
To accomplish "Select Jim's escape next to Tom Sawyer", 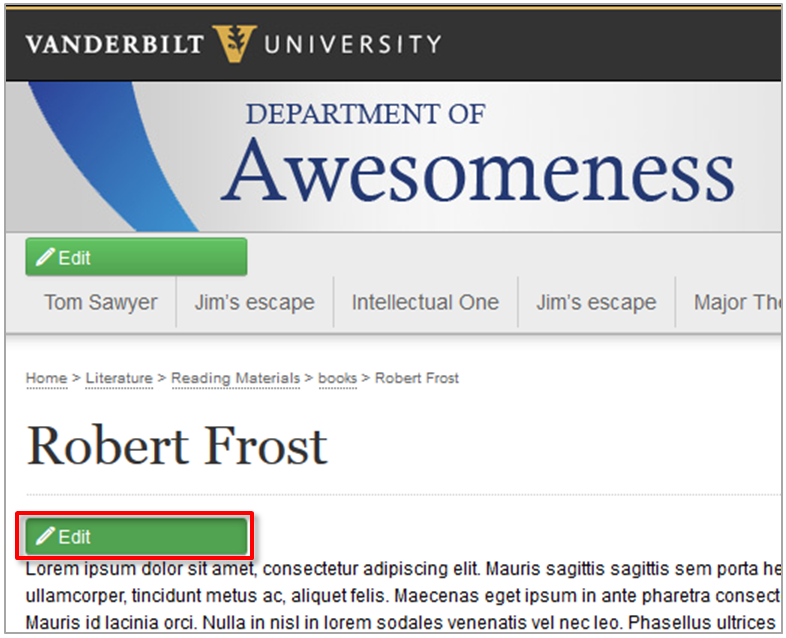I will coord(254,302).
